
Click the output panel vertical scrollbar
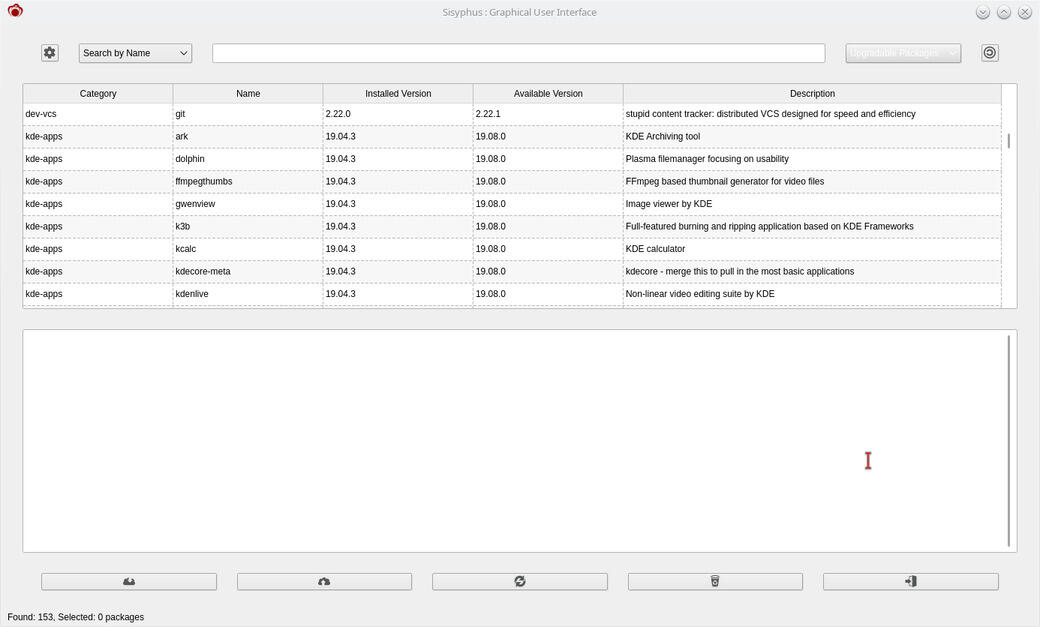1009,441
